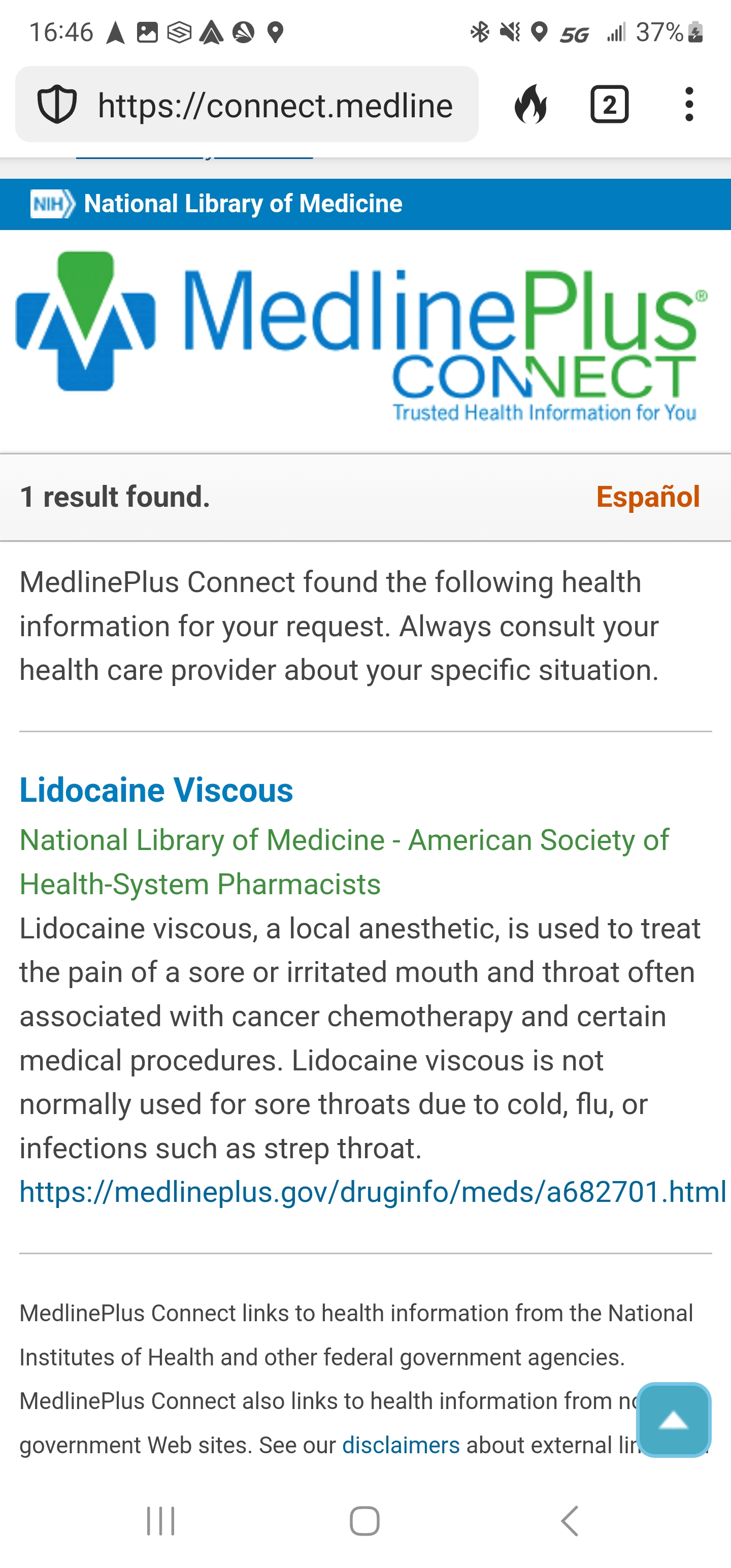731x1568 pixels.
Task: Open the Lidocaine Viscous result title
Action: [x=156, y=790]
